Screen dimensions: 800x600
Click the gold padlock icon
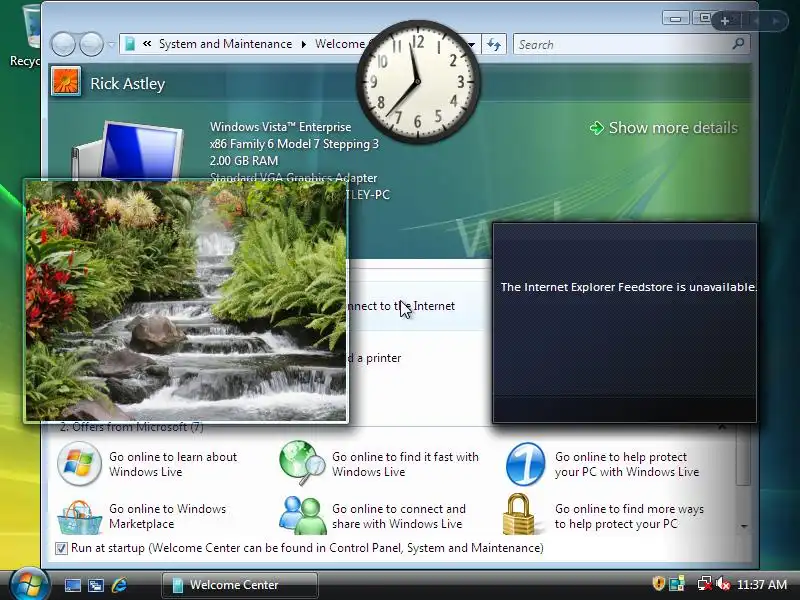[x=519, y=514]
